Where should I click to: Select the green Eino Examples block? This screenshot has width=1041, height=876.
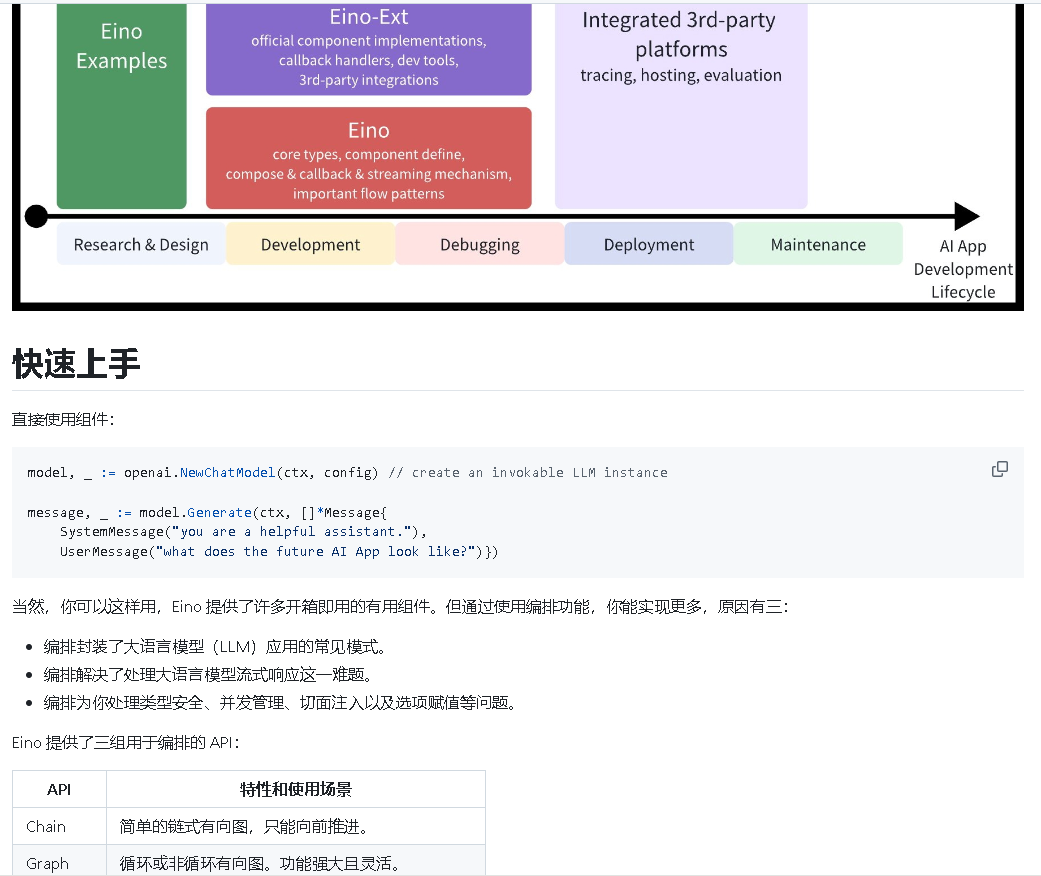pos(121,105)
